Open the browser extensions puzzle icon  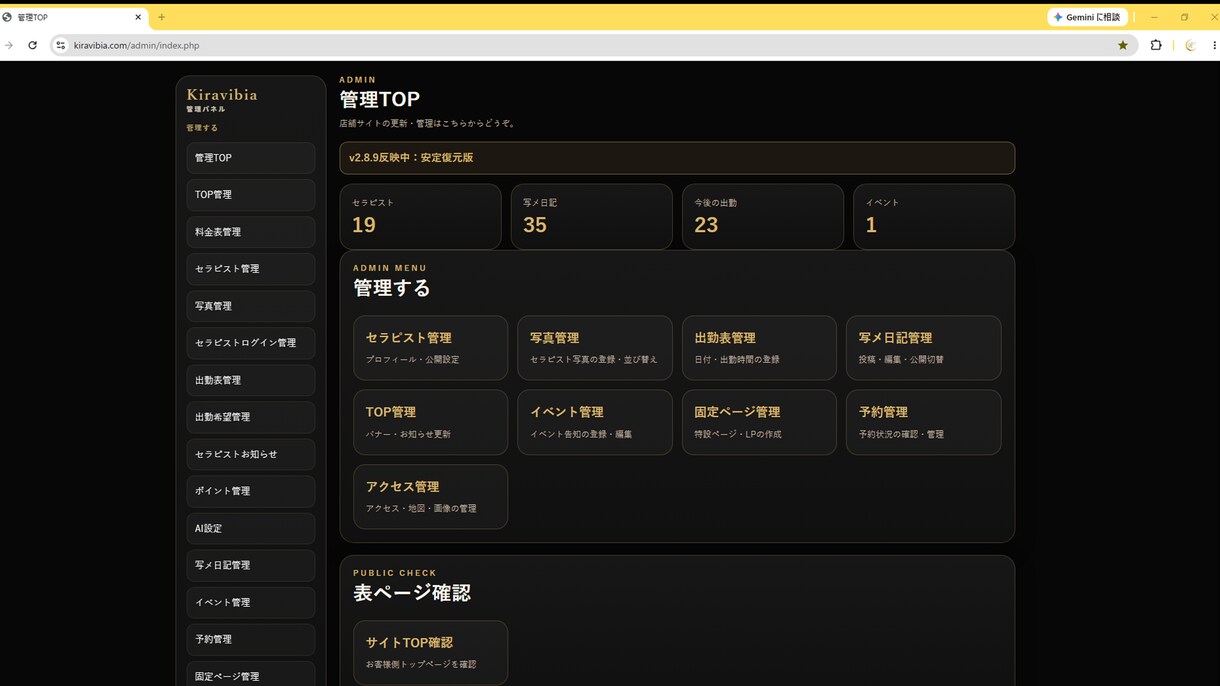point(1156,45)
